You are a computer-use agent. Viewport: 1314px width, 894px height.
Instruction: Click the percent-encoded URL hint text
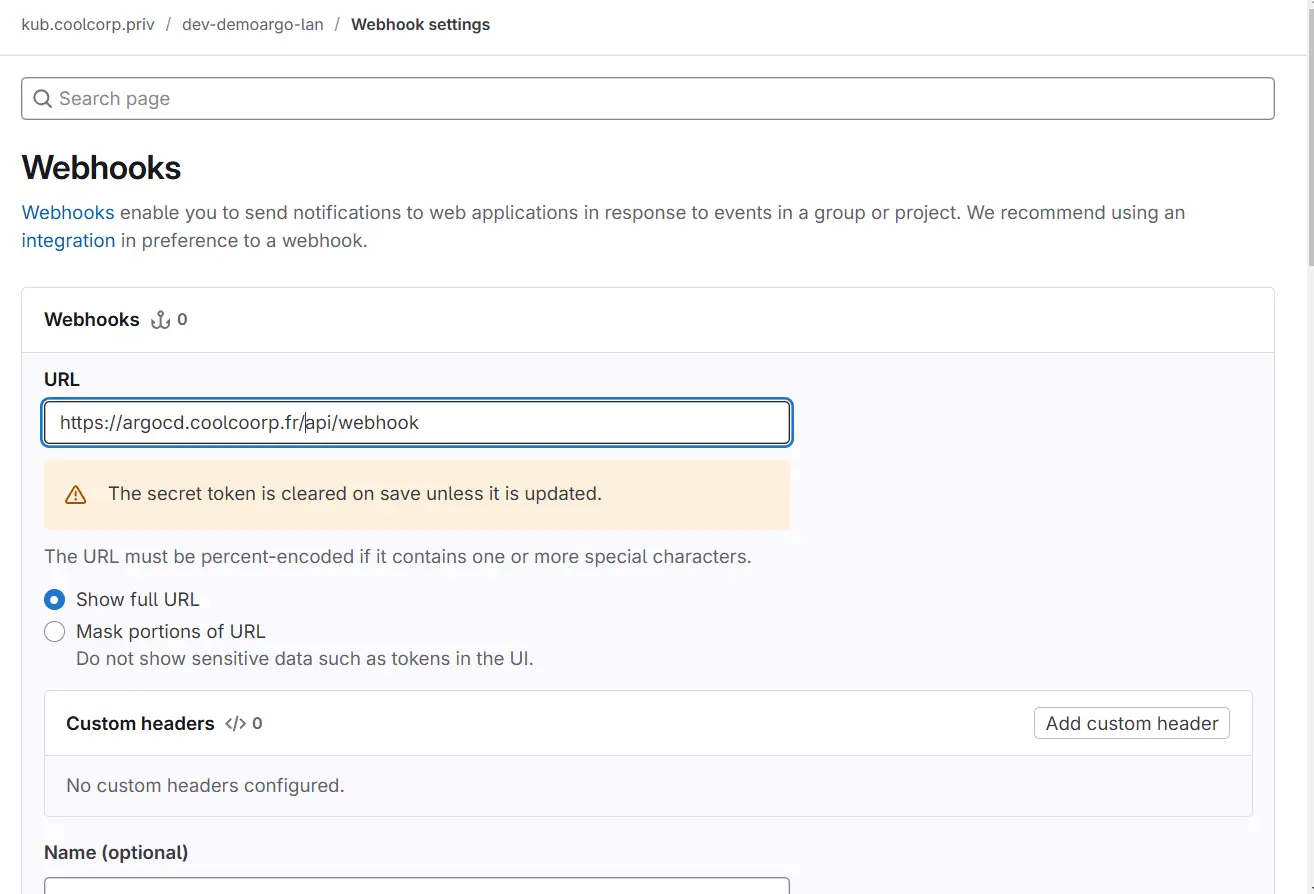[398, 556]
